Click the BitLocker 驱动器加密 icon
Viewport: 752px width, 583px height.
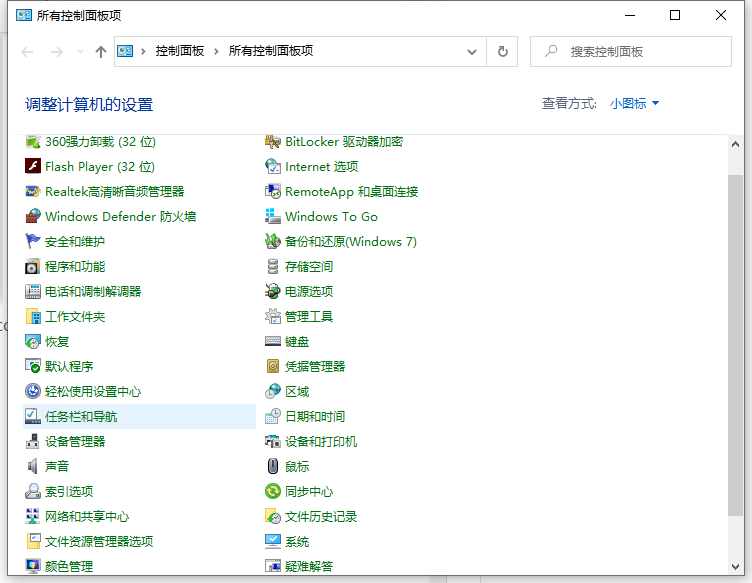tap(273, 142)
